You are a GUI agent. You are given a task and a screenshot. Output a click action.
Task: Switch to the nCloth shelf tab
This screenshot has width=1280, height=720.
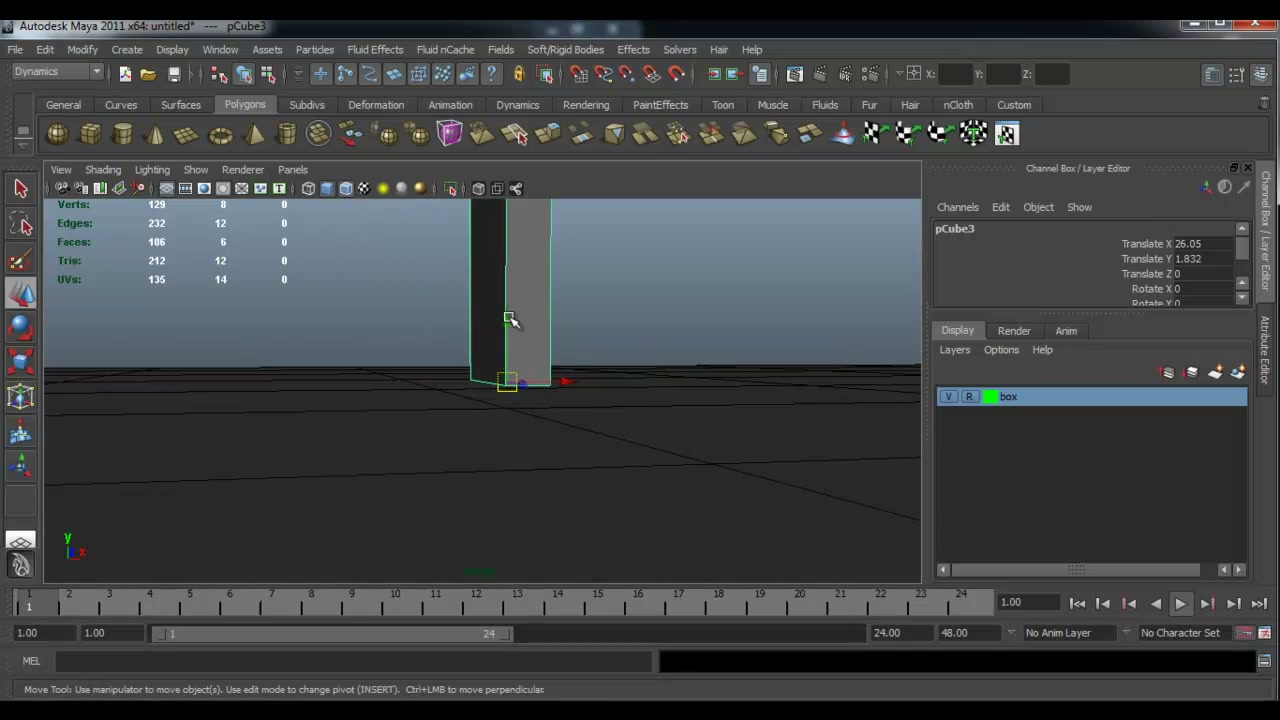click(x=958, y=105)
